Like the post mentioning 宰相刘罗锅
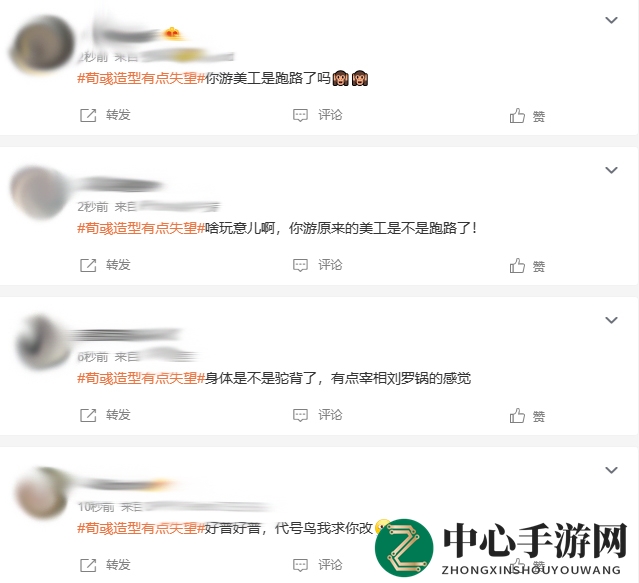 click(517, 416)
